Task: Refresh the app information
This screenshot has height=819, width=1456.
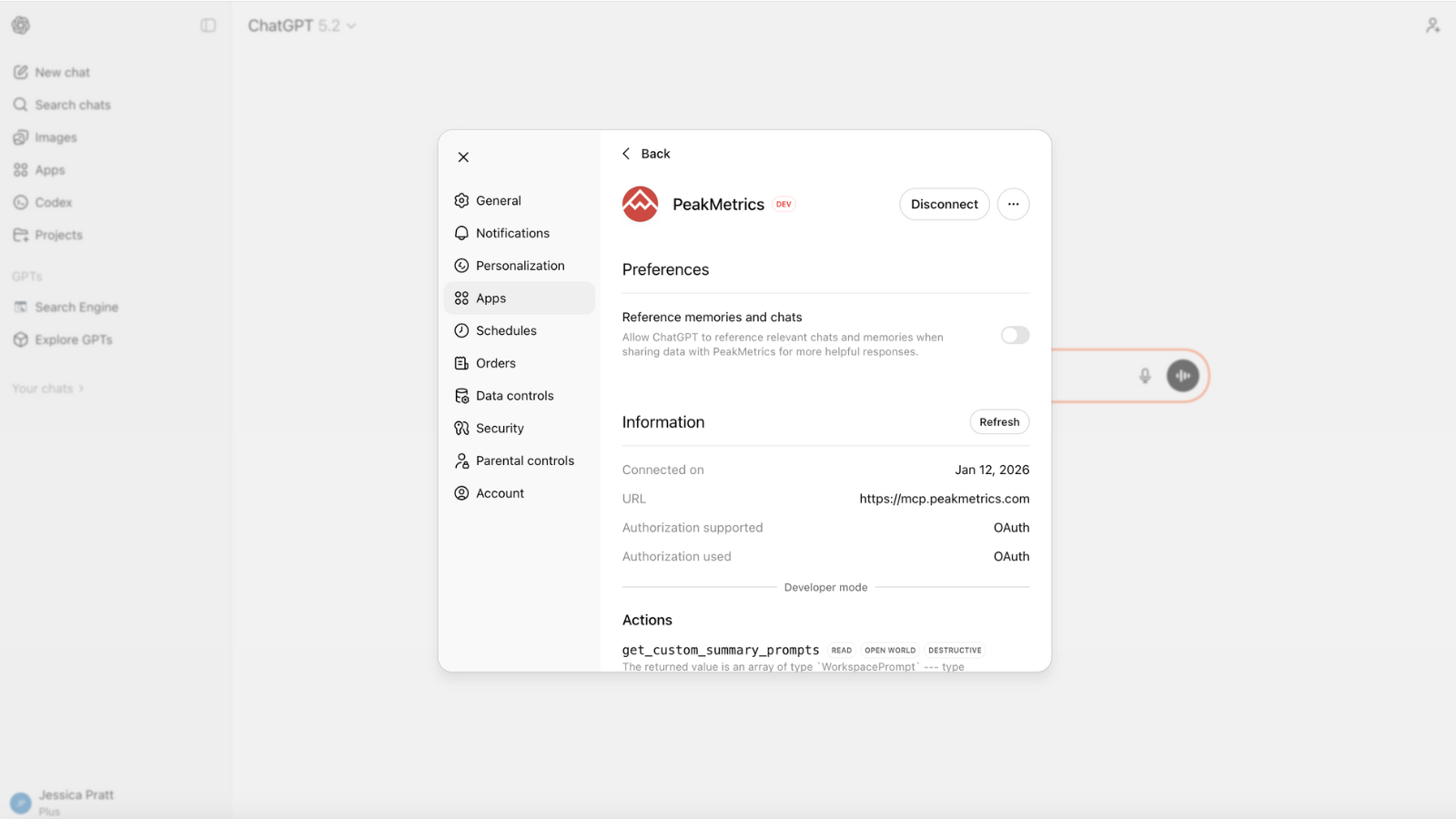Action: (x=998, y=422)
